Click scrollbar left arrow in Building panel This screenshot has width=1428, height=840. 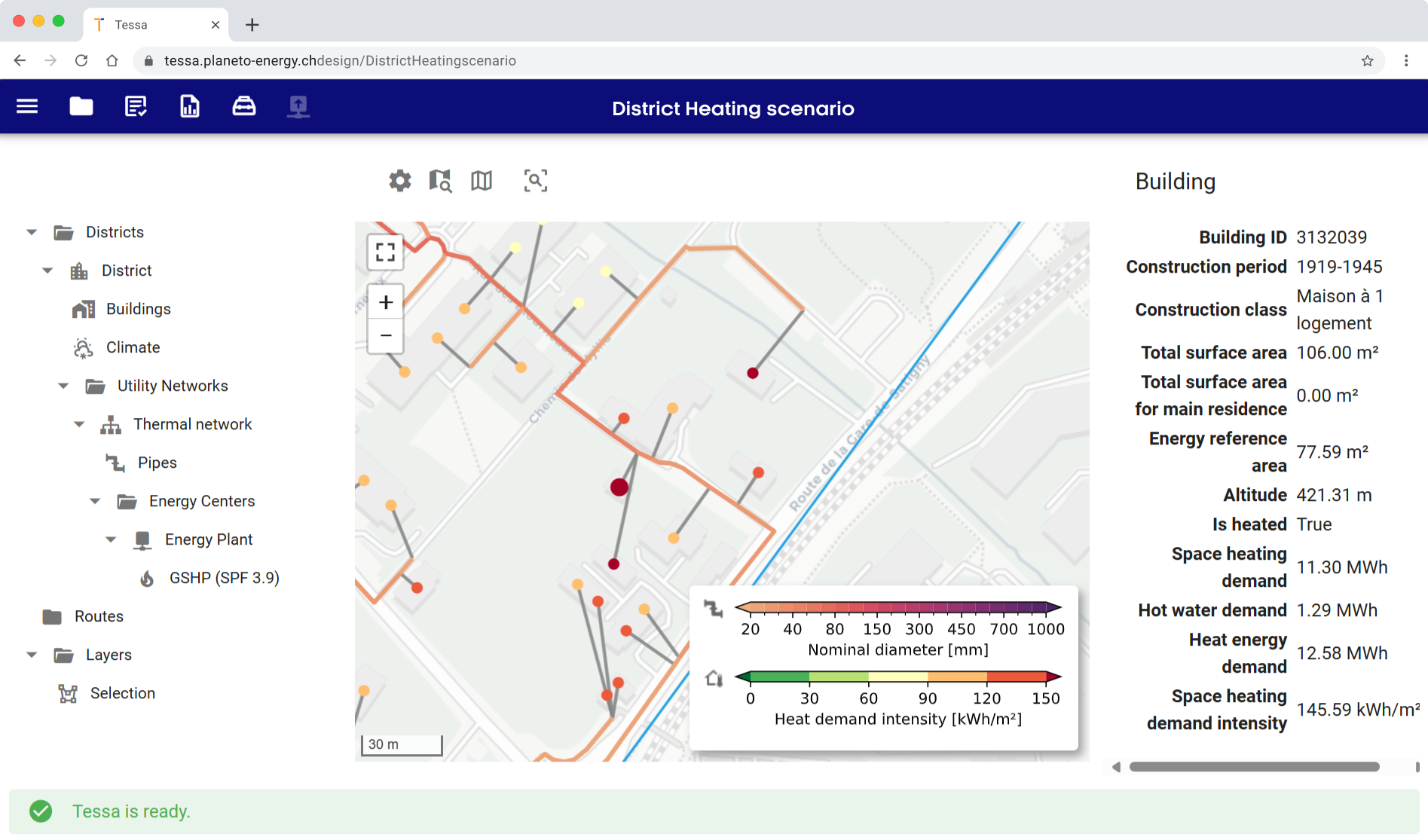pos(1116,767)
